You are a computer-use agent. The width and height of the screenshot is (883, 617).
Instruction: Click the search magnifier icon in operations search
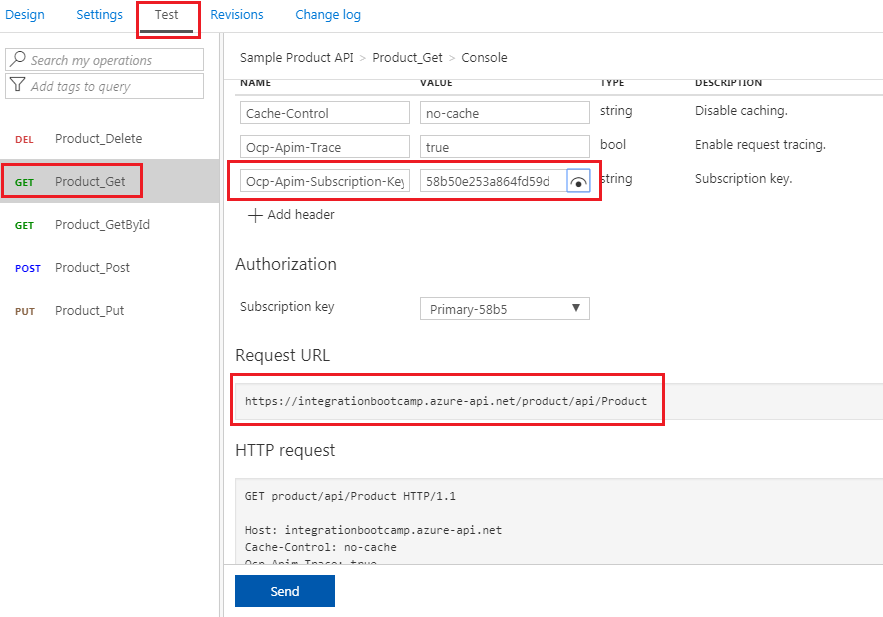click(18, 59)
